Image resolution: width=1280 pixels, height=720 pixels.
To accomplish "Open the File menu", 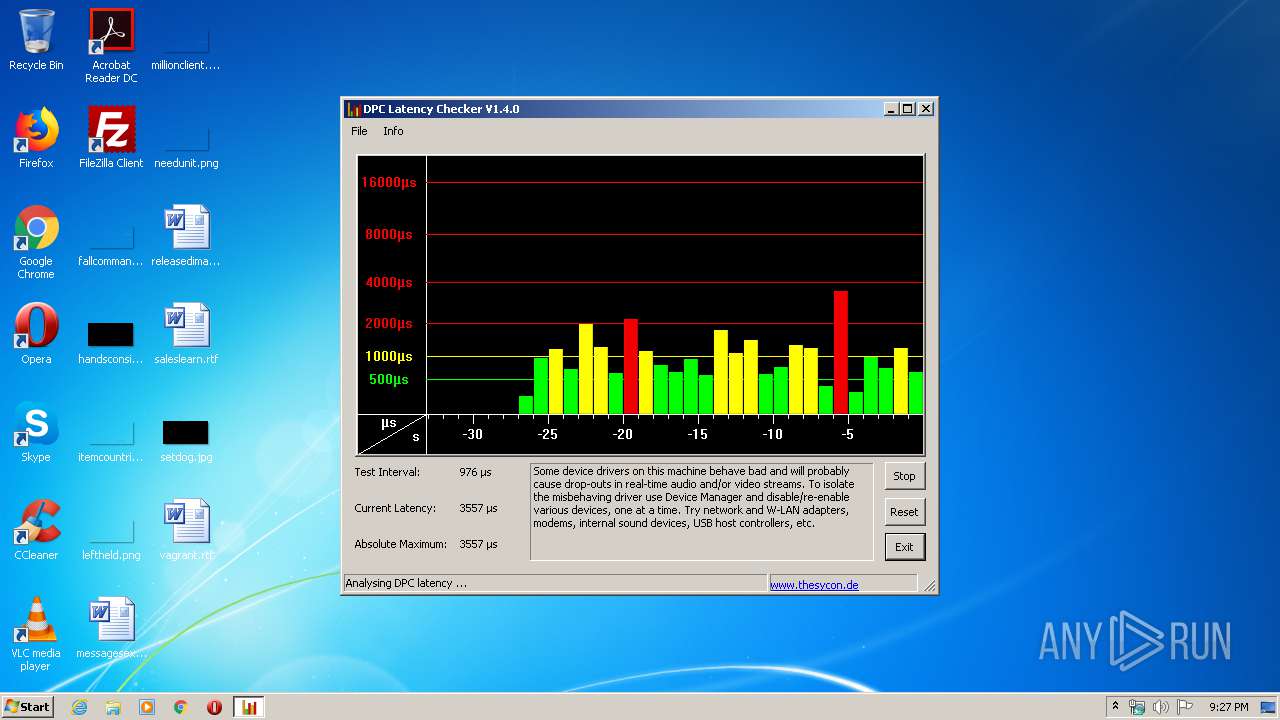I will coord(359,131).
